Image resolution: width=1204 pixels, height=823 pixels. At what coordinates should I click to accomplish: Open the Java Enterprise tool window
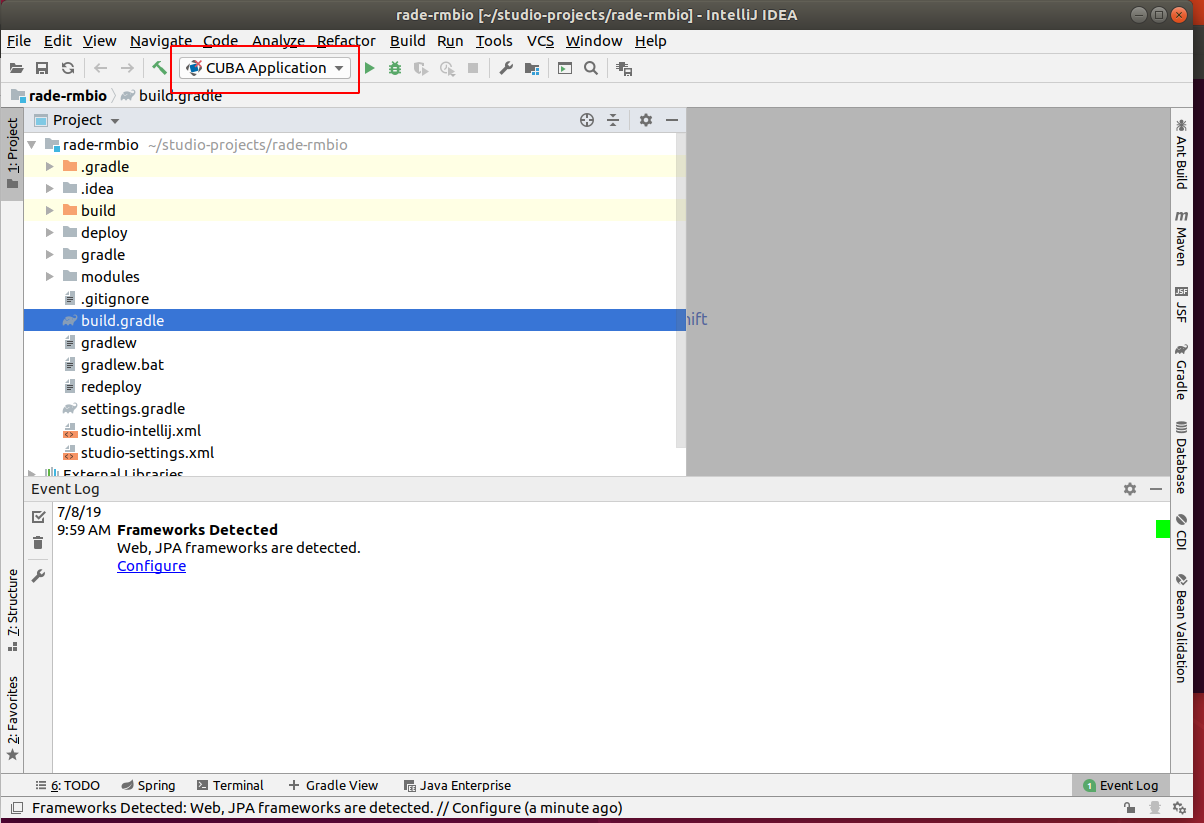(457, 786)
